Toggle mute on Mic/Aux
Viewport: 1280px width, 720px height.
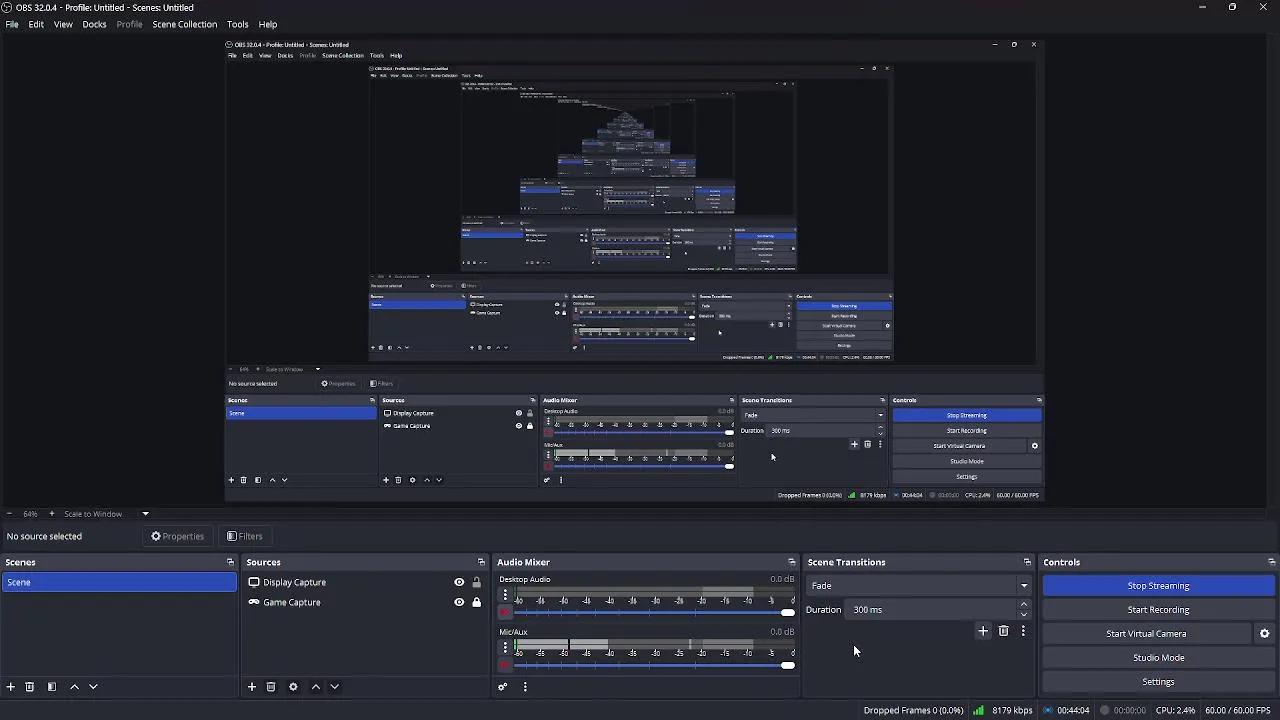(x=505, y=665)
